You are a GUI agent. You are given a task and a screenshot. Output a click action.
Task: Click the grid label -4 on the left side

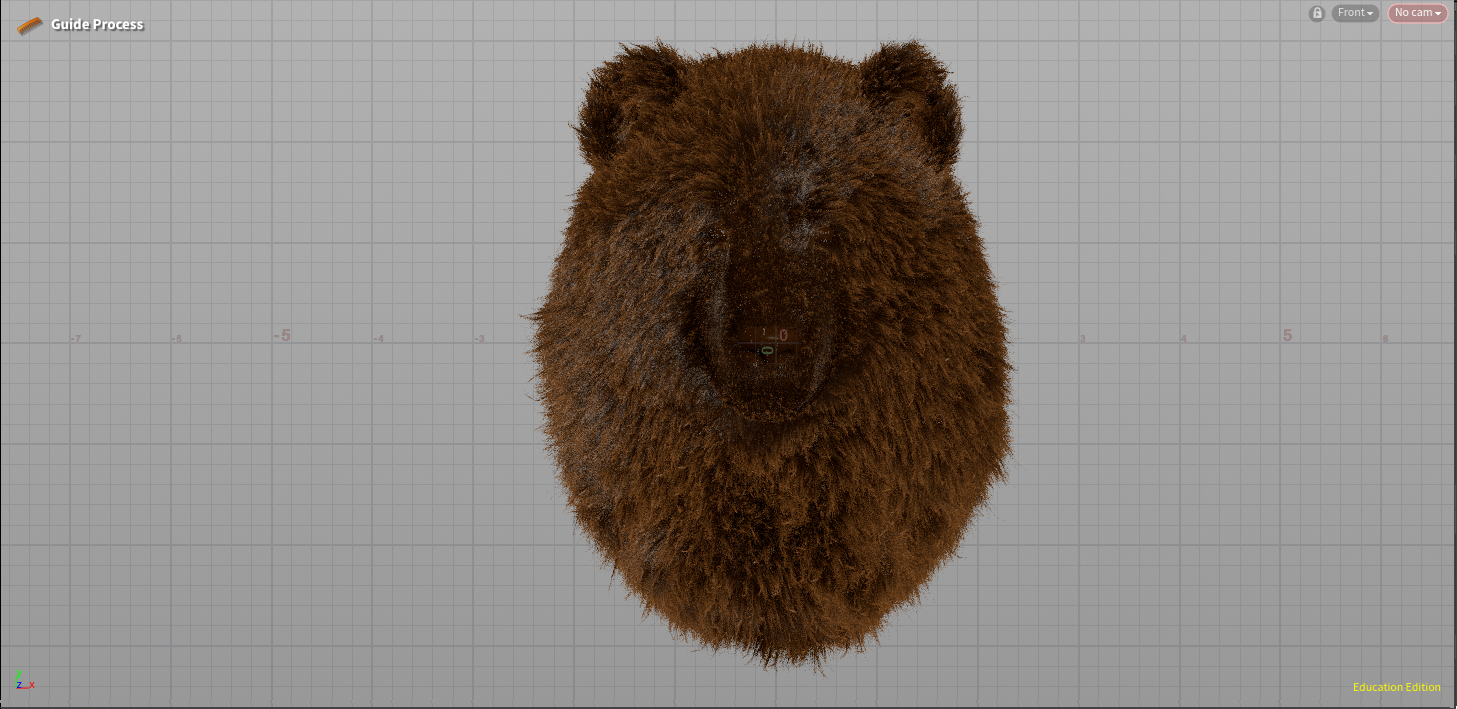[378, 339]
